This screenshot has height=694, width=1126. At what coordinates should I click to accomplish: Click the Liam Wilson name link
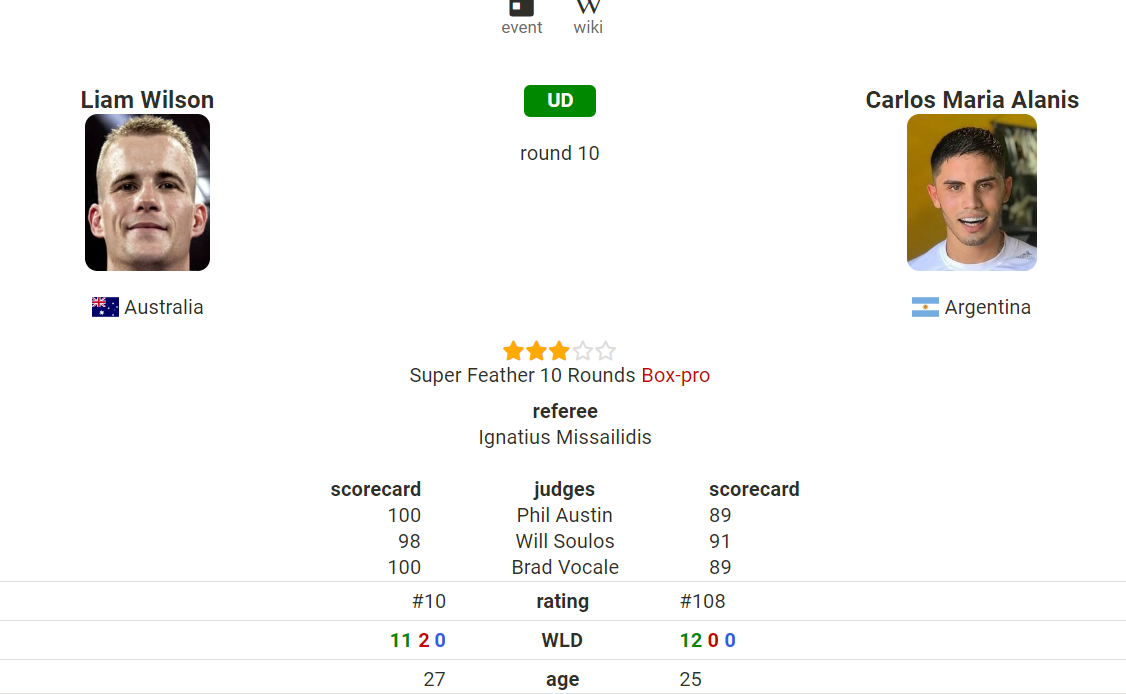coord(147,100)
